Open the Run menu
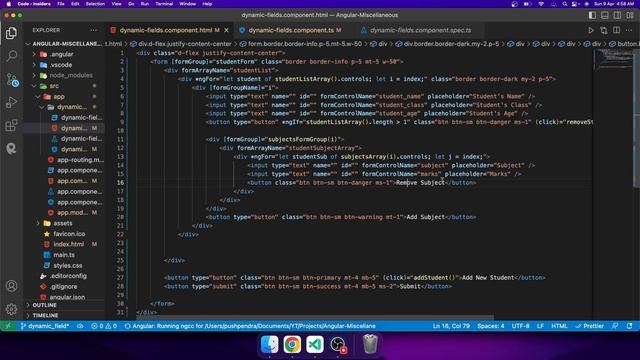This screenshot has width=640, height=360. [144, 4]
